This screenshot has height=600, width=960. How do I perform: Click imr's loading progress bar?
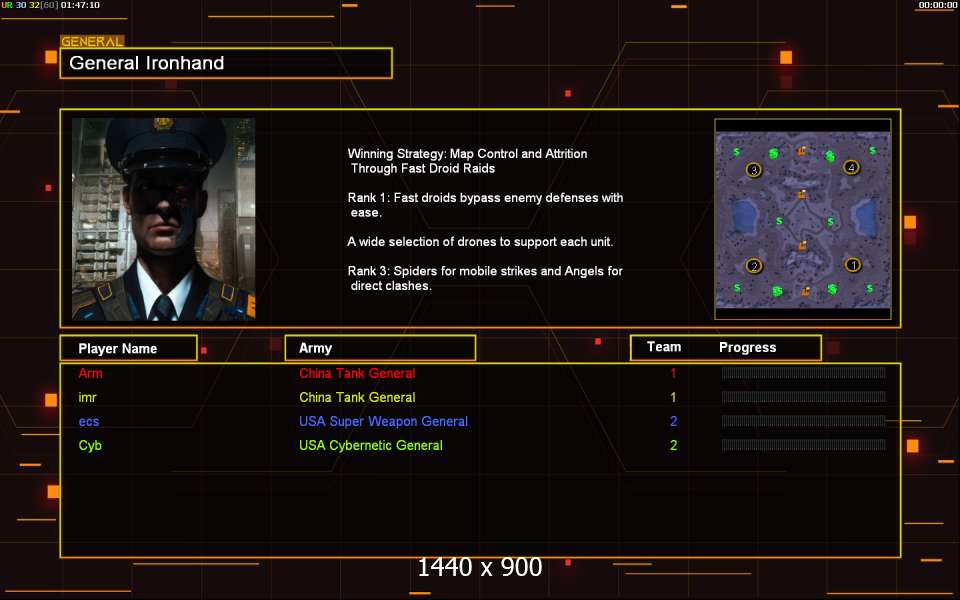pos(803,397)
